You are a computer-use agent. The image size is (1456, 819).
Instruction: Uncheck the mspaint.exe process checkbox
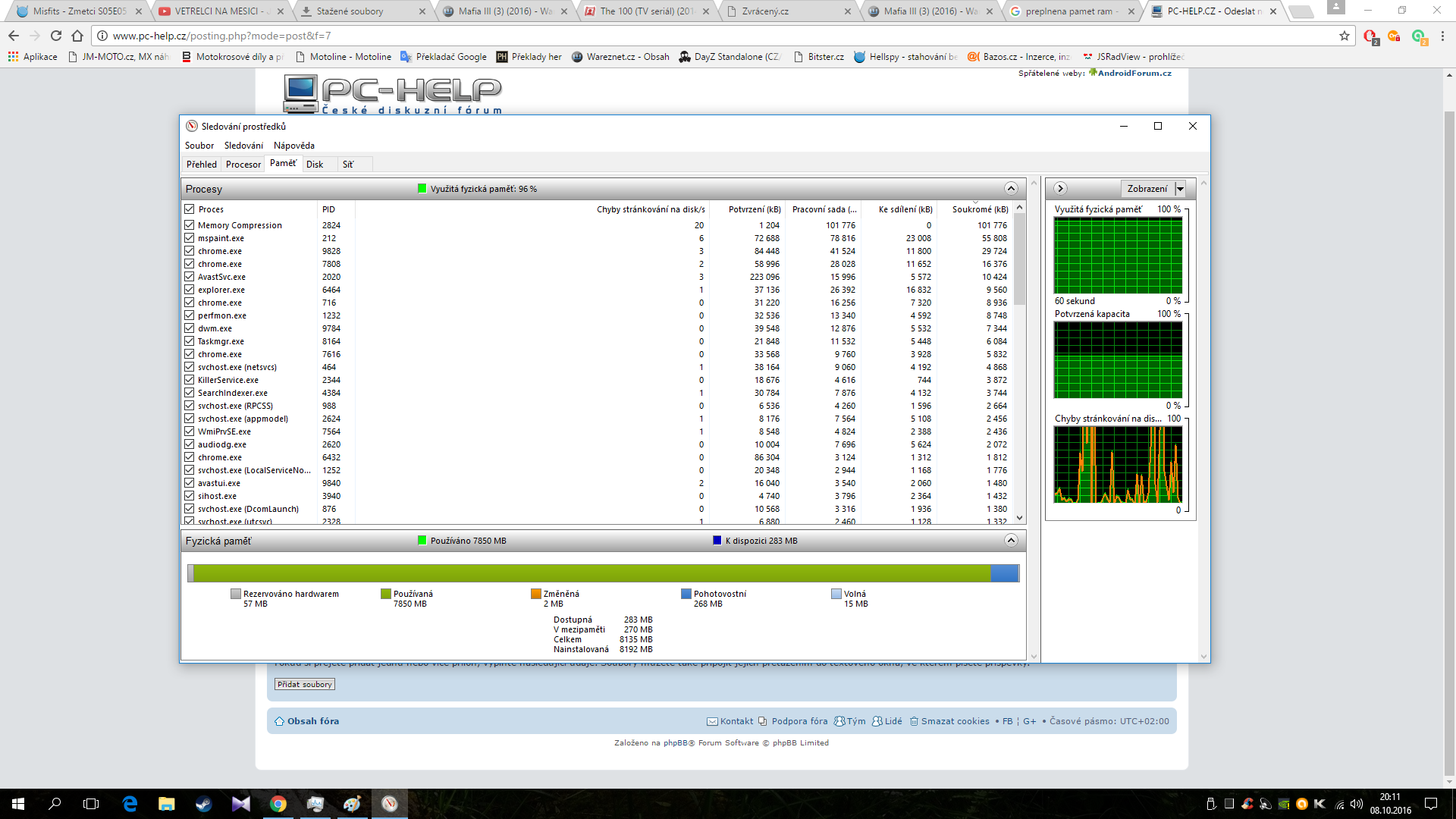point(190,238)
